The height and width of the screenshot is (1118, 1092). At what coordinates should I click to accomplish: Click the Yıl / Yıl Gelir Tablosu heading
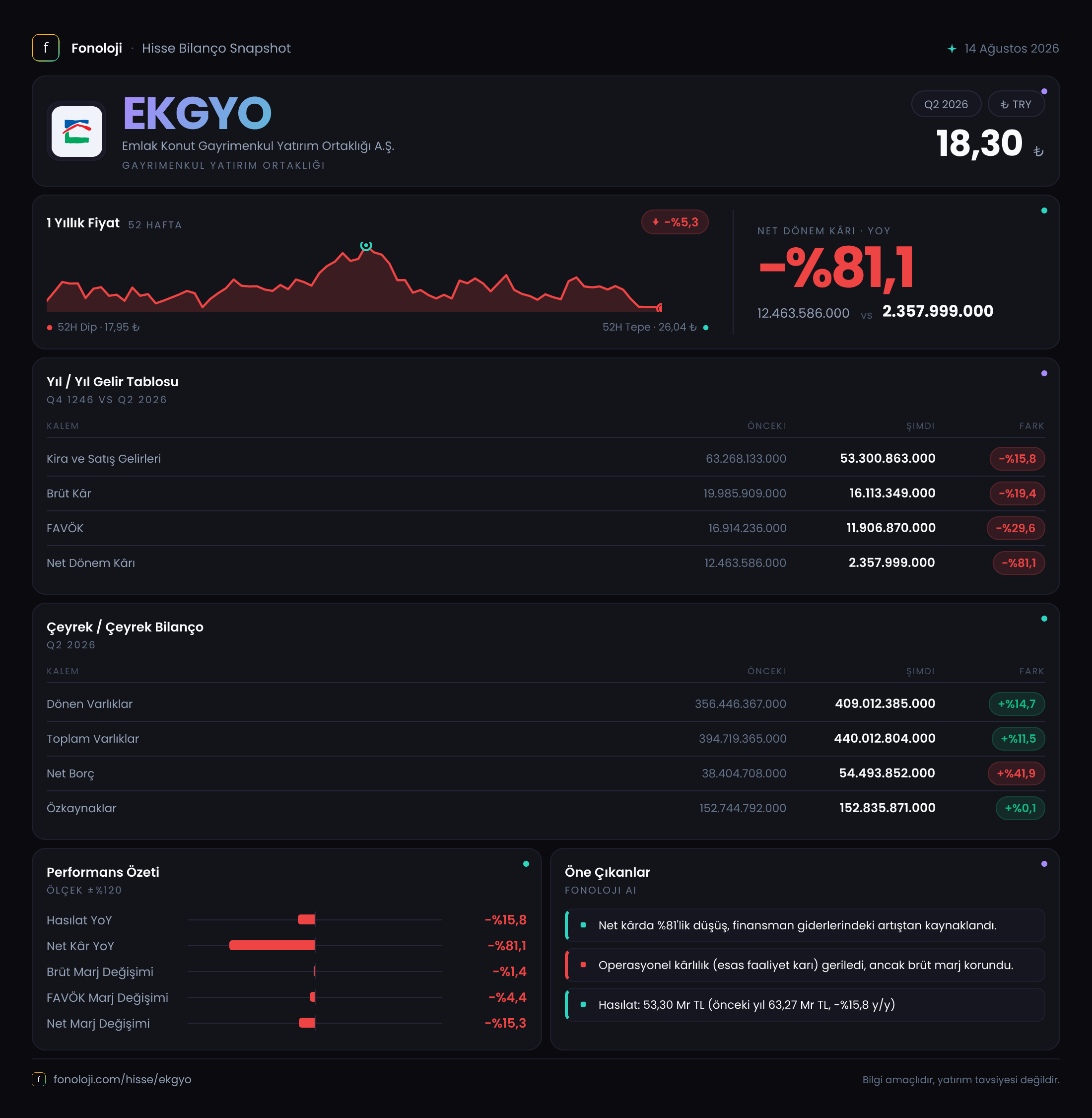point(112,381)
